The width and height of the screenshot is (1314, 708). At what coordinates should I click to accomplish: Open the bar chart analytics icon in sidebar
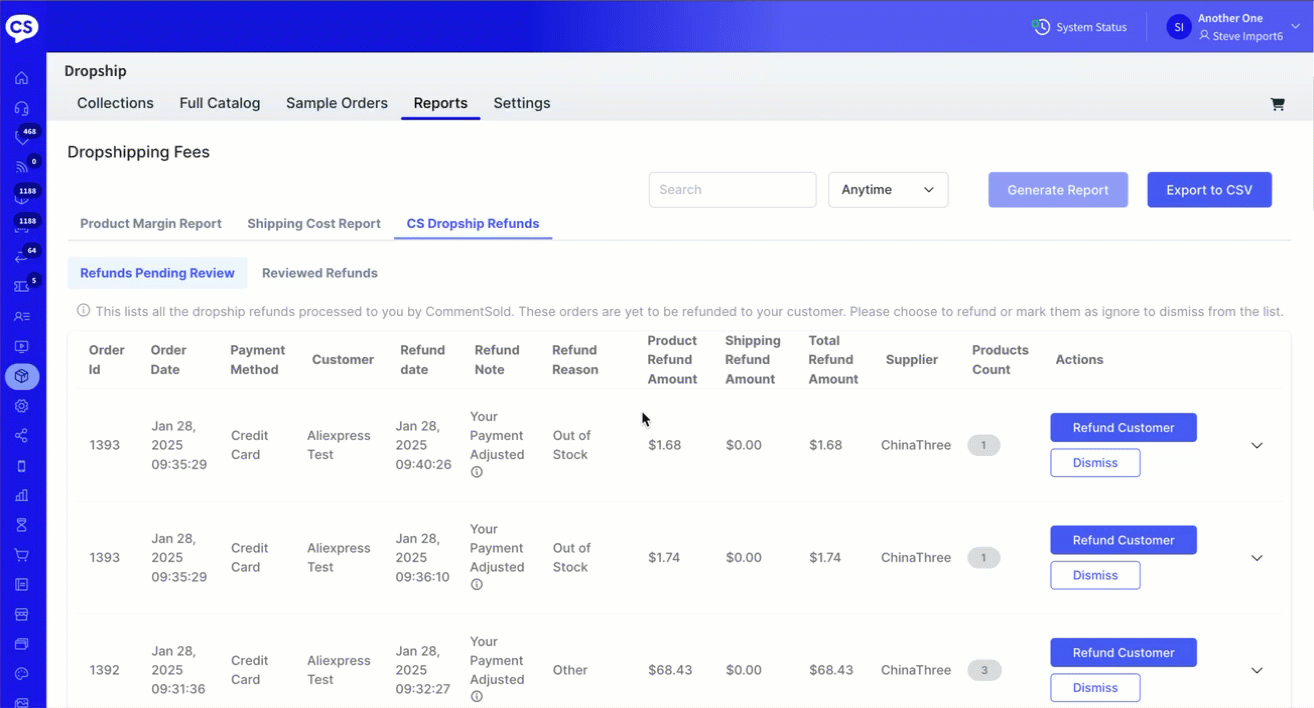click(22, 495)
